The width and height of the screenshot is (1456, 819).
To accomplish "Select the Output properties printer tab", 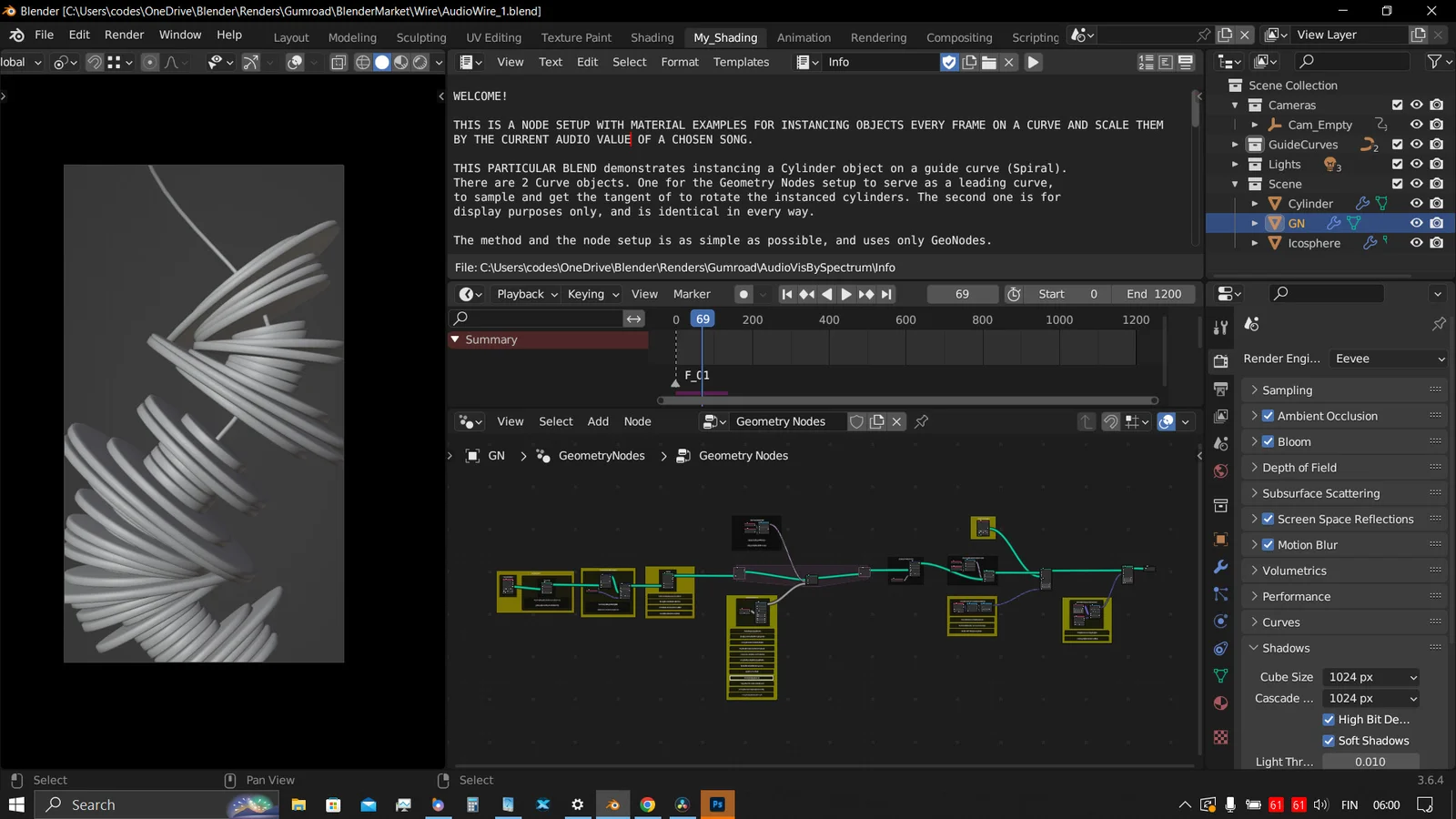I will (x=1220, y=387).
